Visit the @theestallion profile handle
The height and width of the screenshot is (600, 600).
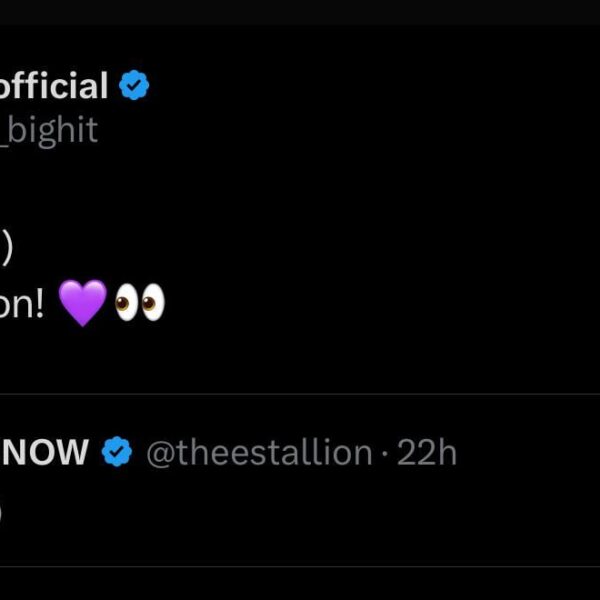point(259,453)
